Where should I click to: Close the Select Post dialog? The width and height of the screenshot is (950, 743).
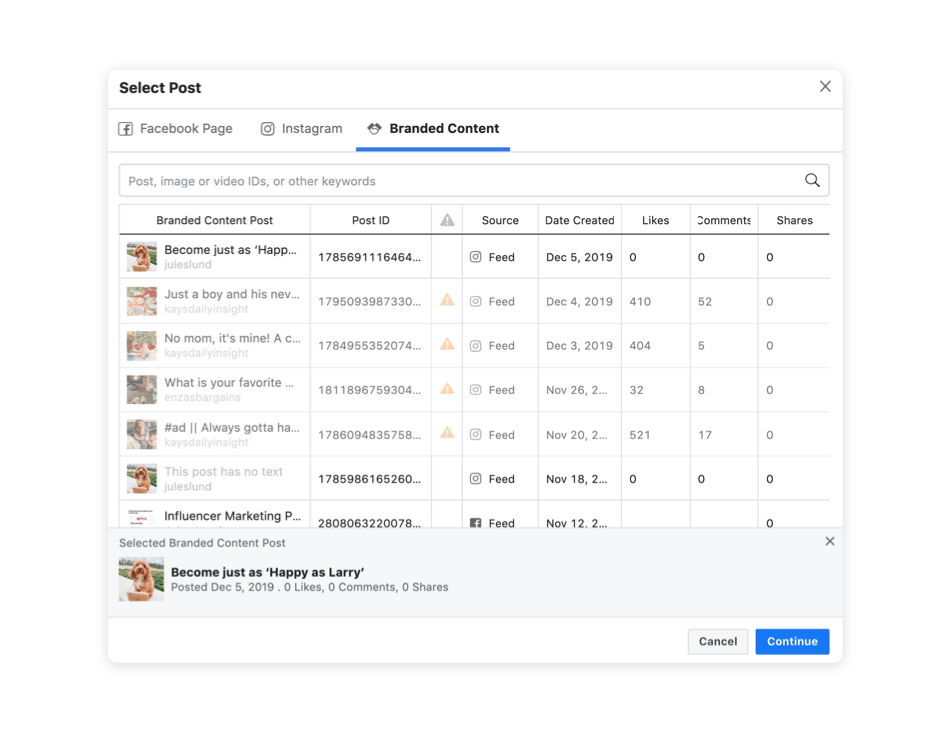coord(825,87)
